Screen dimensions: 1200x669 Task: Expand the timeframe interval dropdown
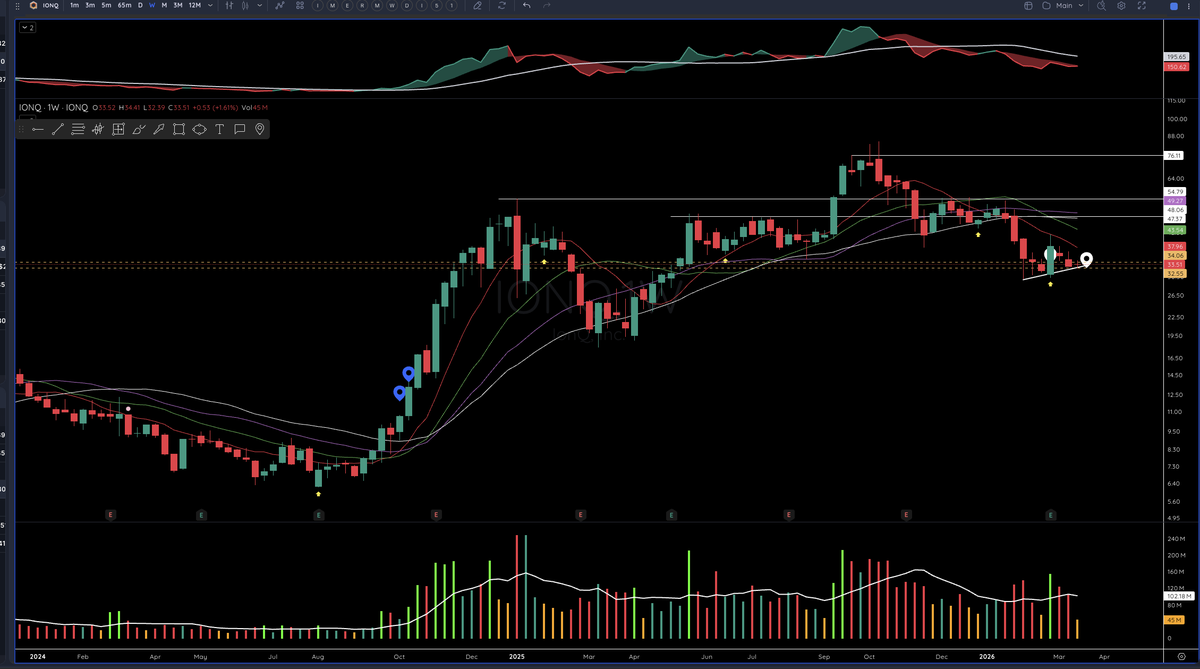[x=210, y=6]
